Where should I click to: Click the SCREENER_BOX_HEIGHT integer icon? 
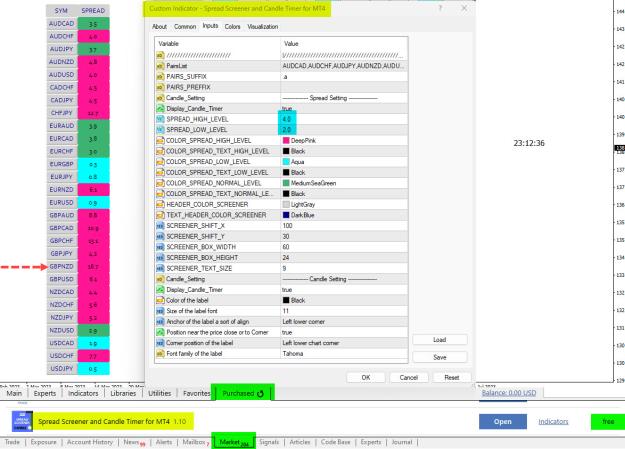tap(160, 258)
